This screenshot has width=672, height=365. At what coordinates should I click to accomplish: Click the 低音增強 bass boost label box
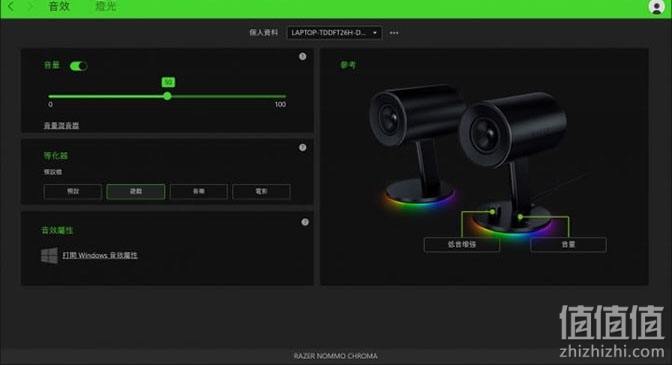[462, 245]
